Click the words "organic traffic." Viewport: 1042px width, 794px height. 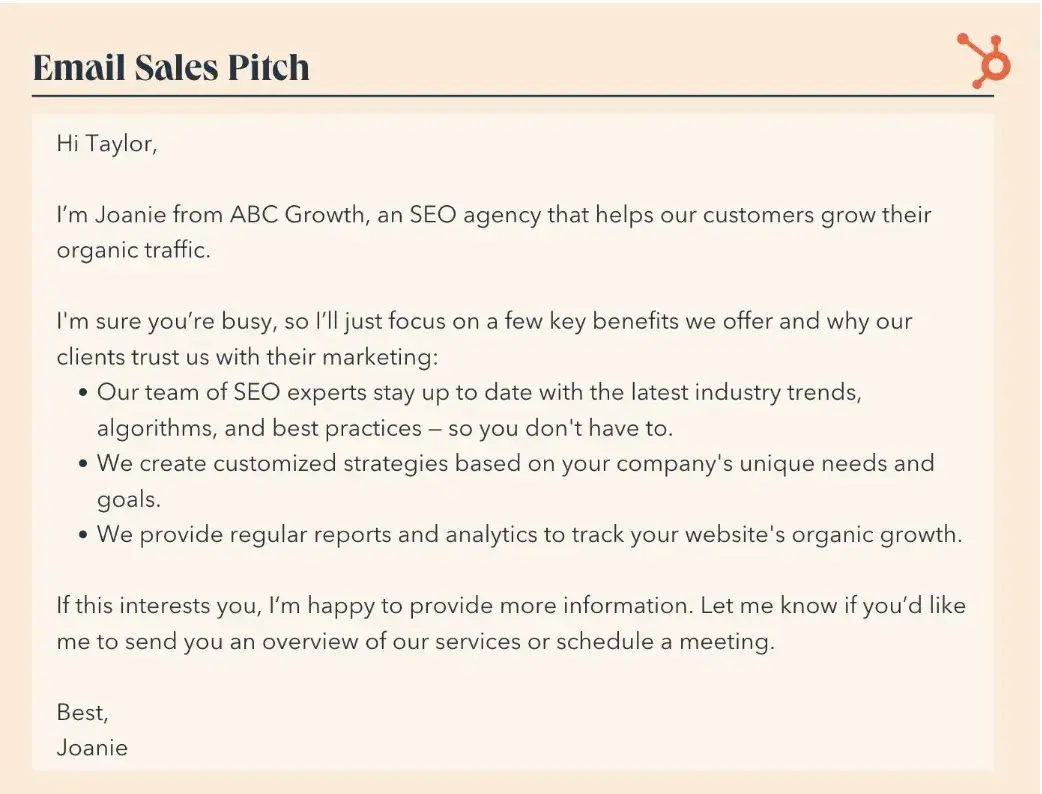pyautogui.click(x=134, y=250)
